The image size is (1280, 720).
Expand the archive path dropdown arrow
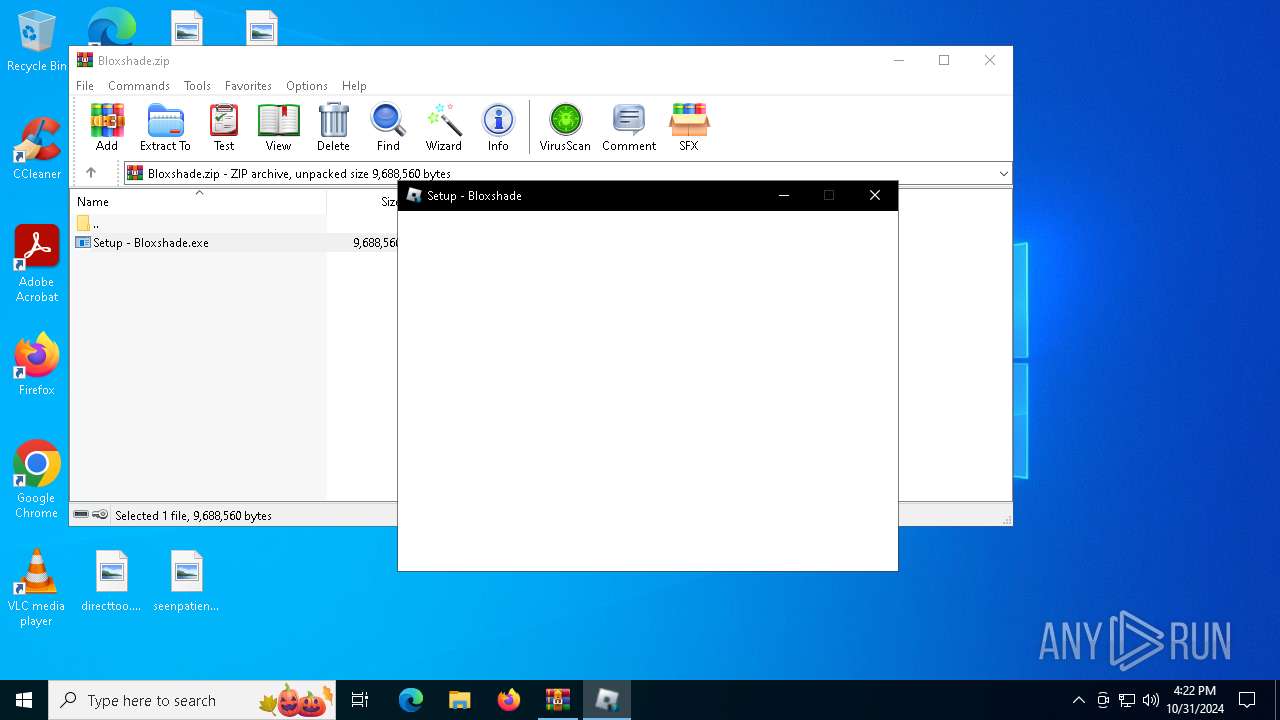coord(1003,174)
